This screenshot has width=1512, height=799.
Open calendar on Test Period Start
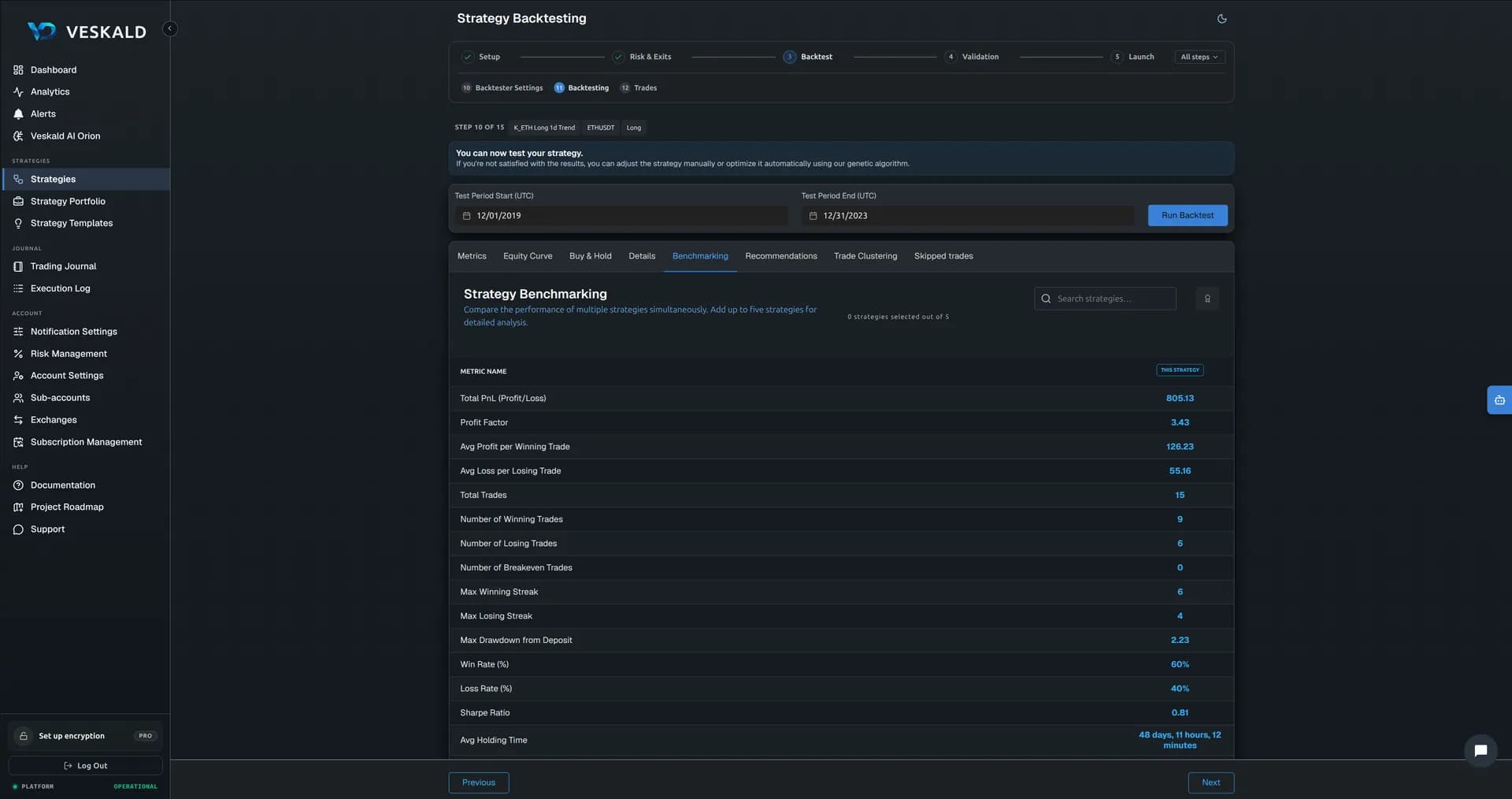(x=466, y=216)
